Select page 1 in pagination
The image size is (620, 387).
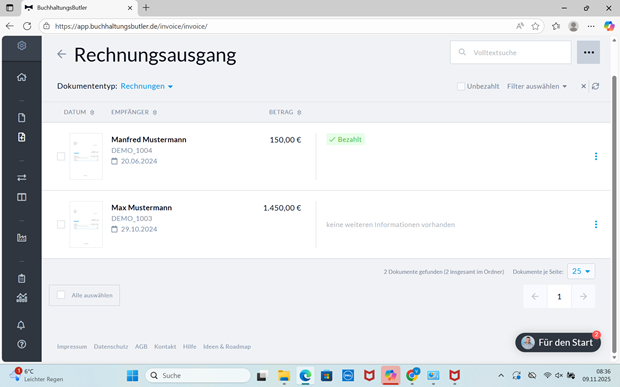tap(559, 296)
